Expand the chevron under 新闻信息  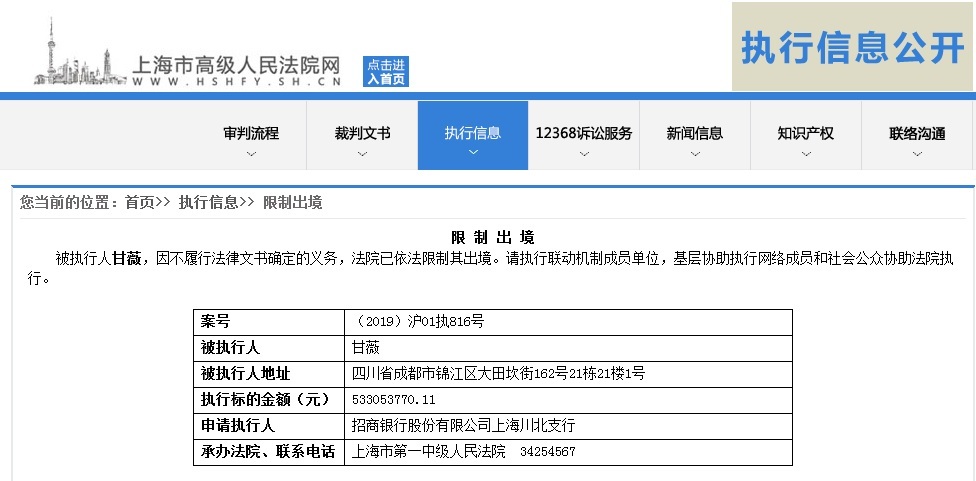coord(695,154)
